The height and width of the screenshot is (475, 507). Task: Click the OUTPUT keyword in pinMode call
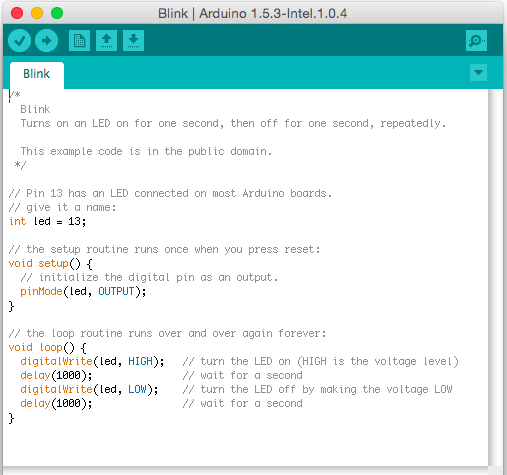click(116, 292)
